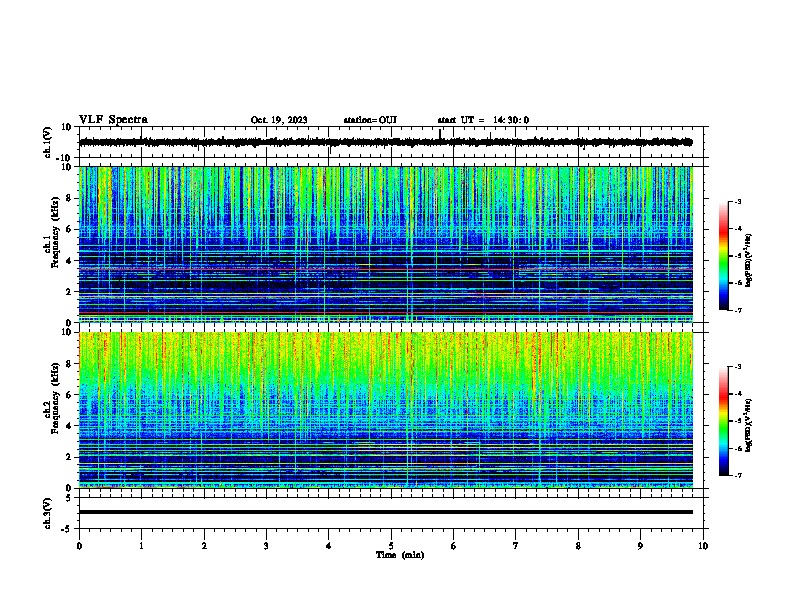
Task: Click the "5" tick on ch.3(V) axis
Action: coord(69,498)
